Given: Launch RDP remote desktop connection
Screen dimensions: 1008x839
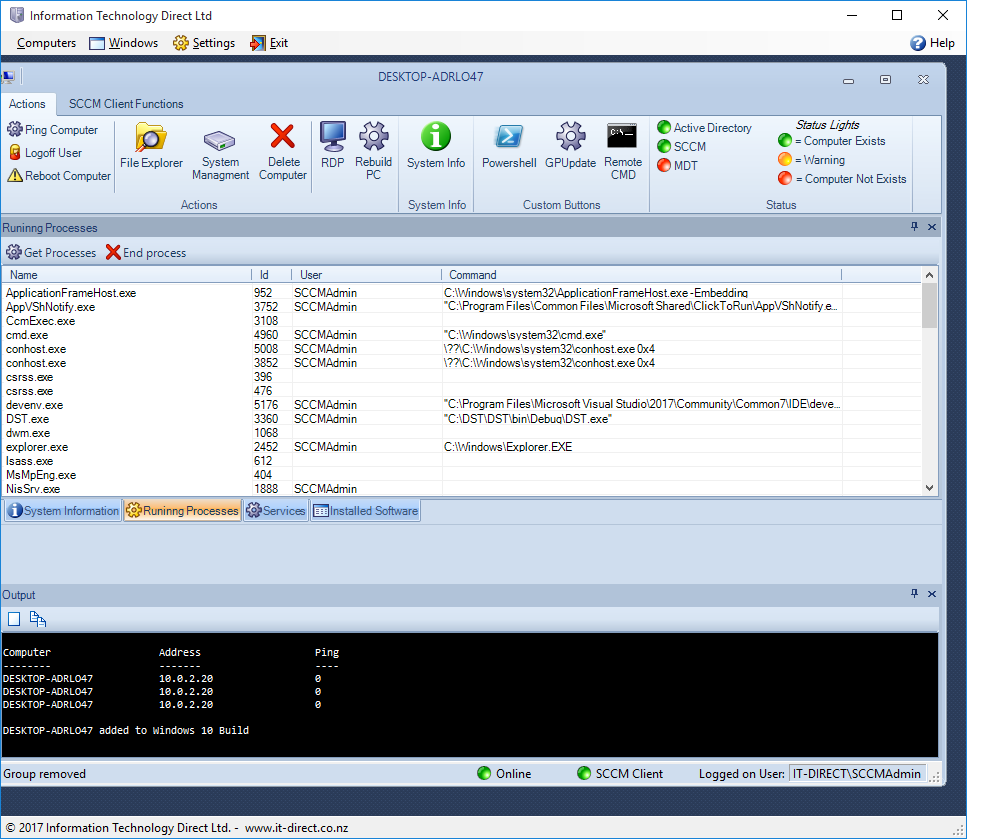Looking at the screenshot, I should [x=333, y=137].
